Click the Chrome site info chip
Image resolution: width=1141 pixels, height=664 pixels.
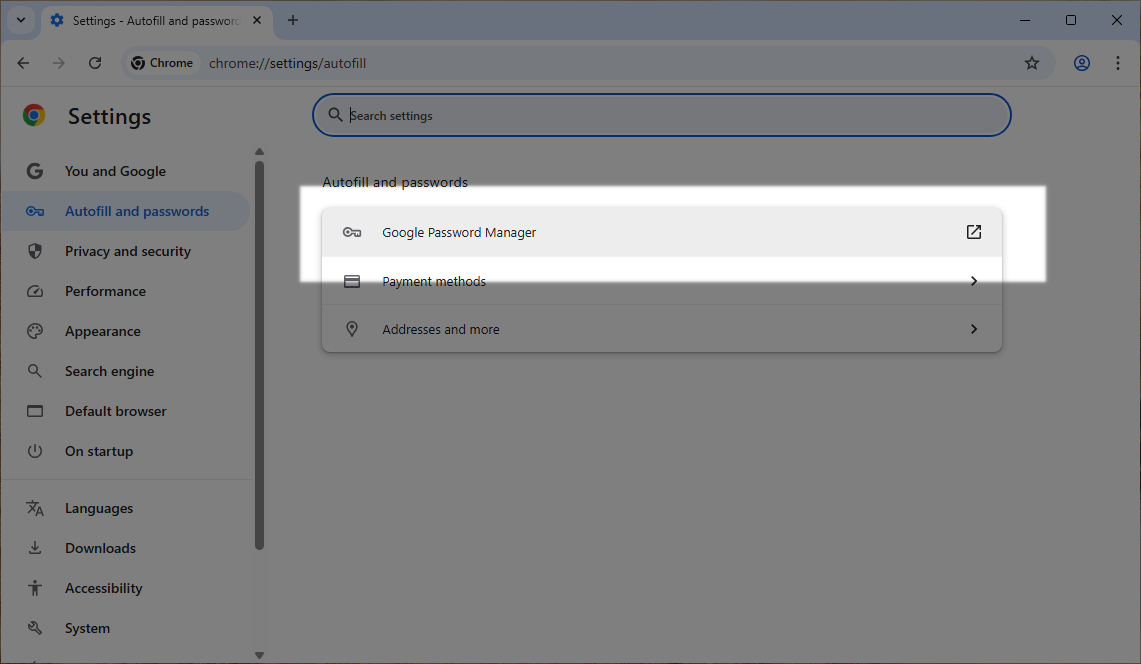[x=162, y=63]
